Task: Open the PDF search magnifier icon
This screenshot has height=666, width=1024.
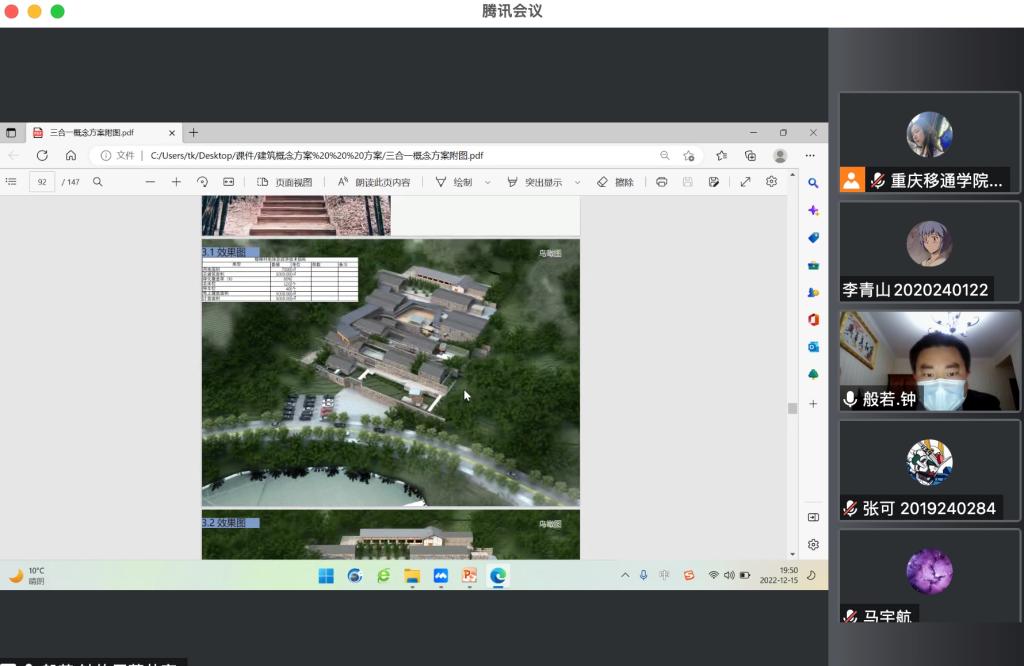Action: coord(98,182)
